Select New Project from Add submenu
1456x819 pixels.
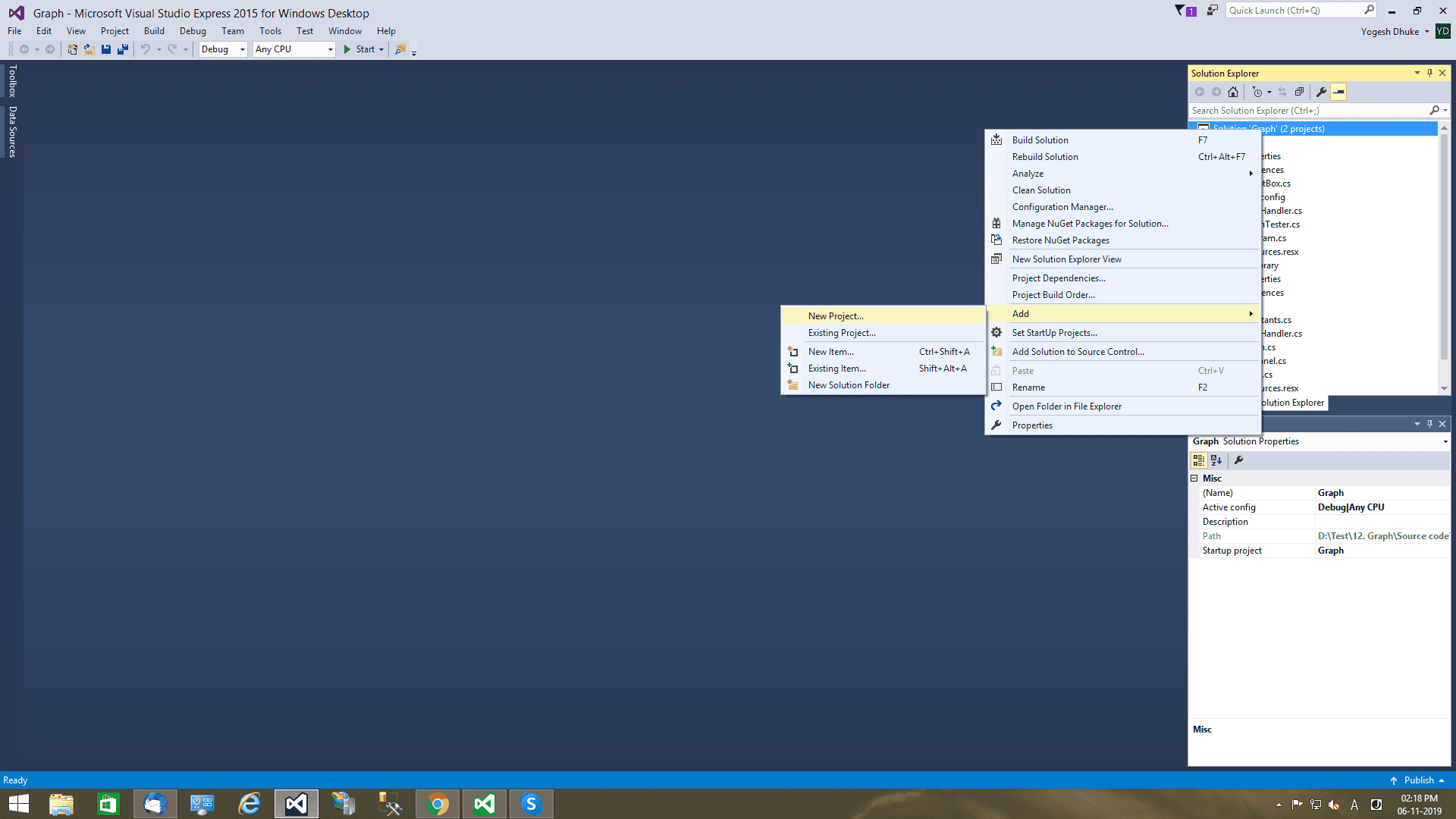835,315
